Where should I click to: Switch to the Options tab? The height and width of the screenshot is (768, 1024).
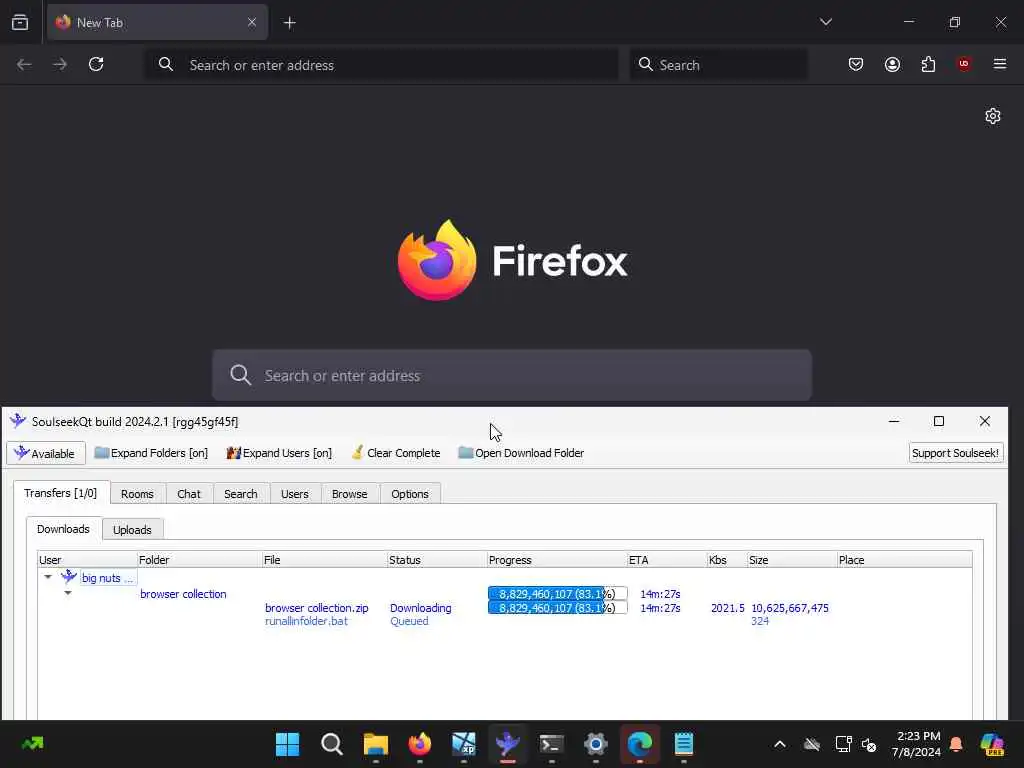coord(409,494)
